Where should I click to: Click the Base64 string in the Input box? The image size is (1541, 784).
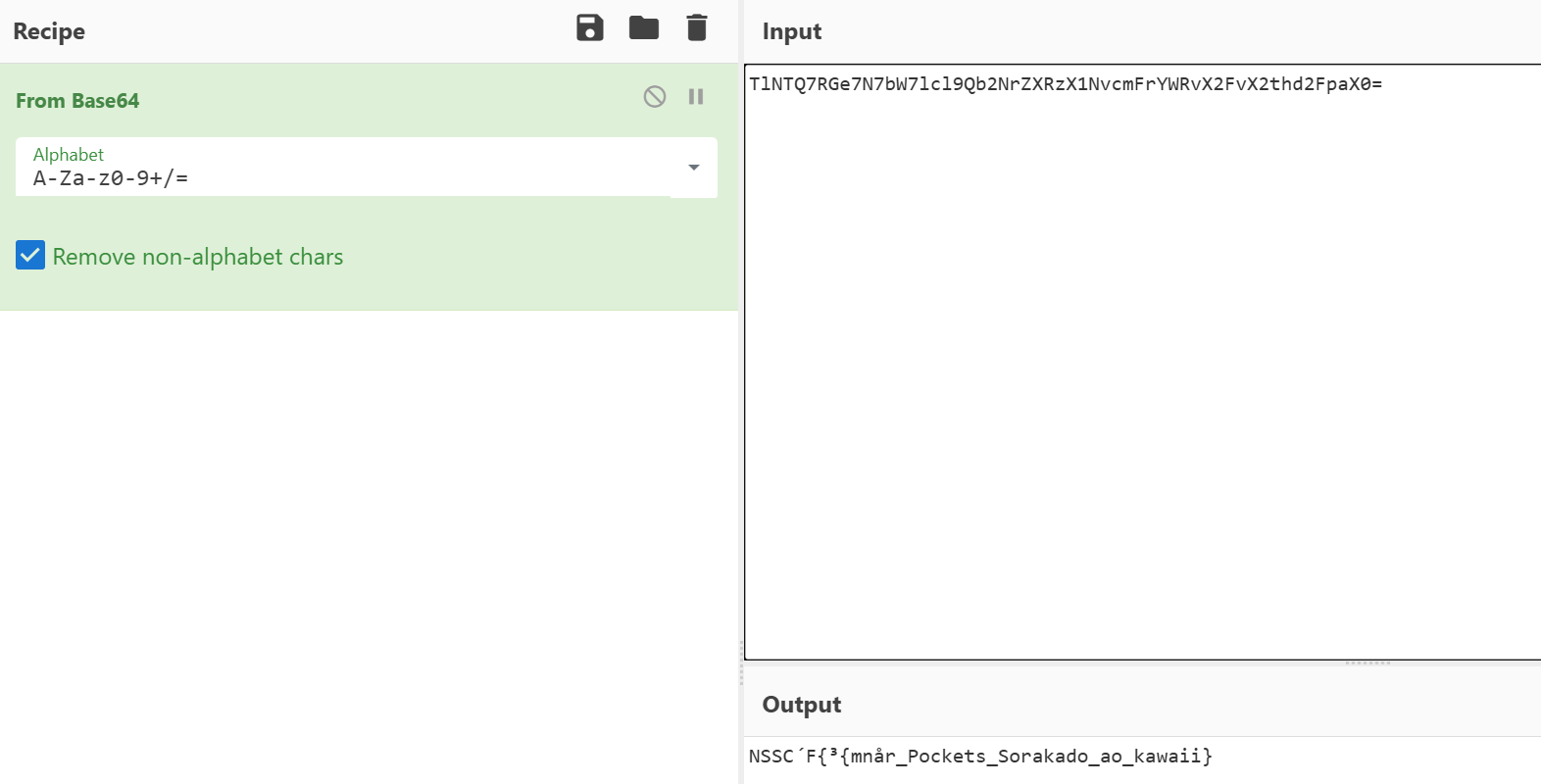tap(1065, 84)
